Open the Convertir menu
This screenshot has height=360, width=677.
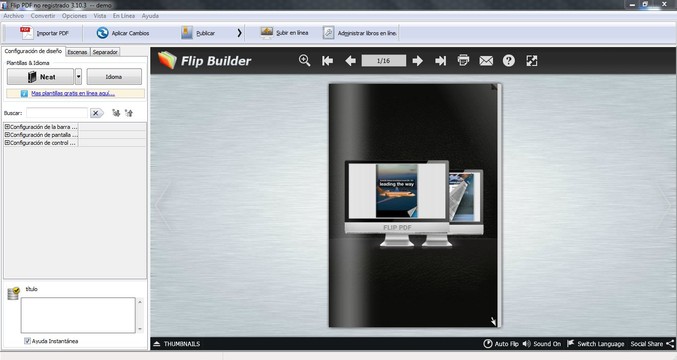point(43,16)
